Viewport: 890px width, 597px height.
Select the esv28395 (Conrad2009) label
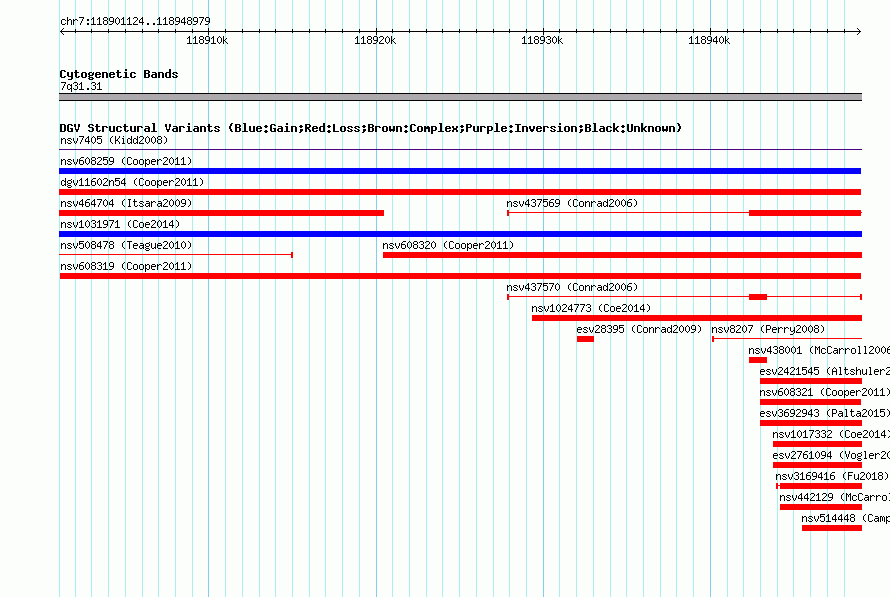tap(639, 329)
